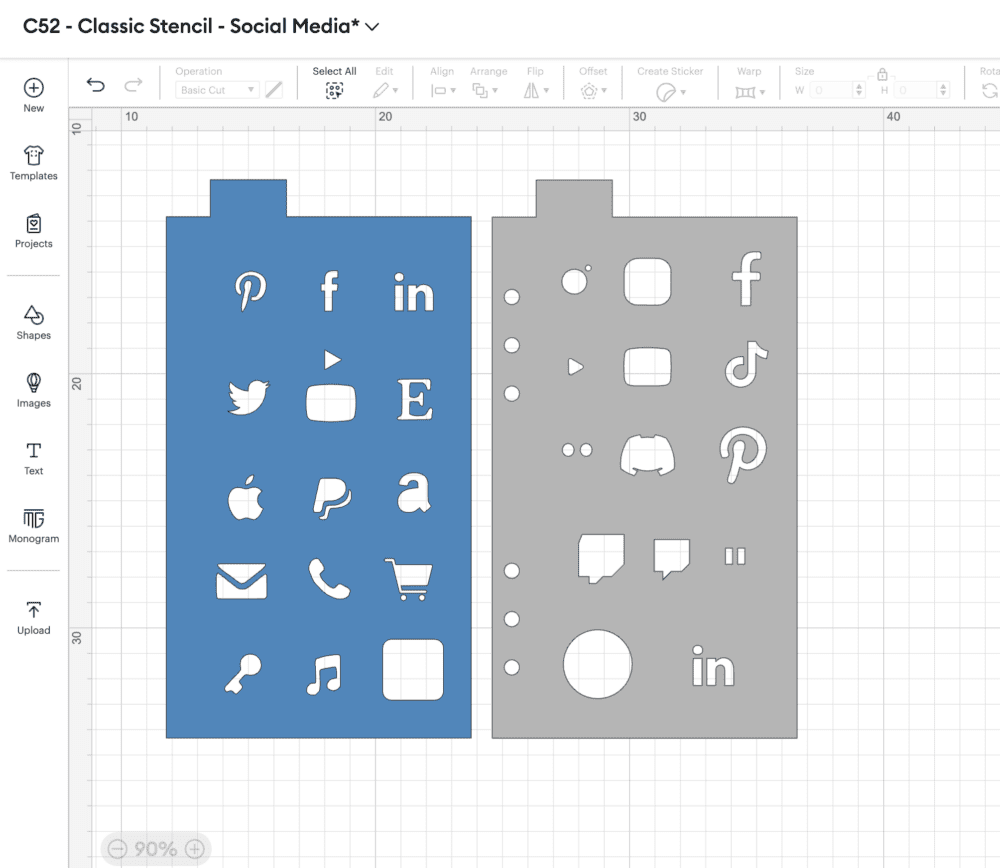Click the operation color swatch
The width and height of the screenshot is (1000, 868).
click(273, 90)
